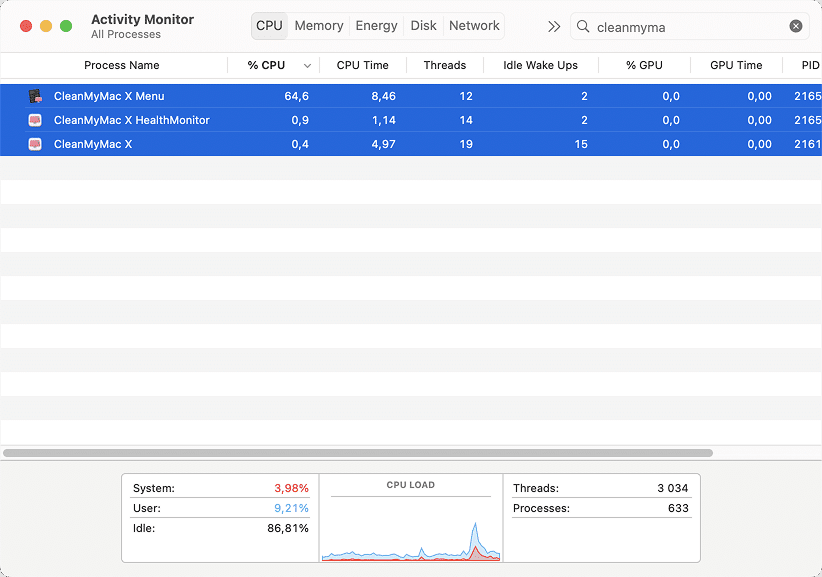Click the Idle 86,81% value
Image resolution: width=822 pixels, height=577 pixels.
[x=288, y=528]
